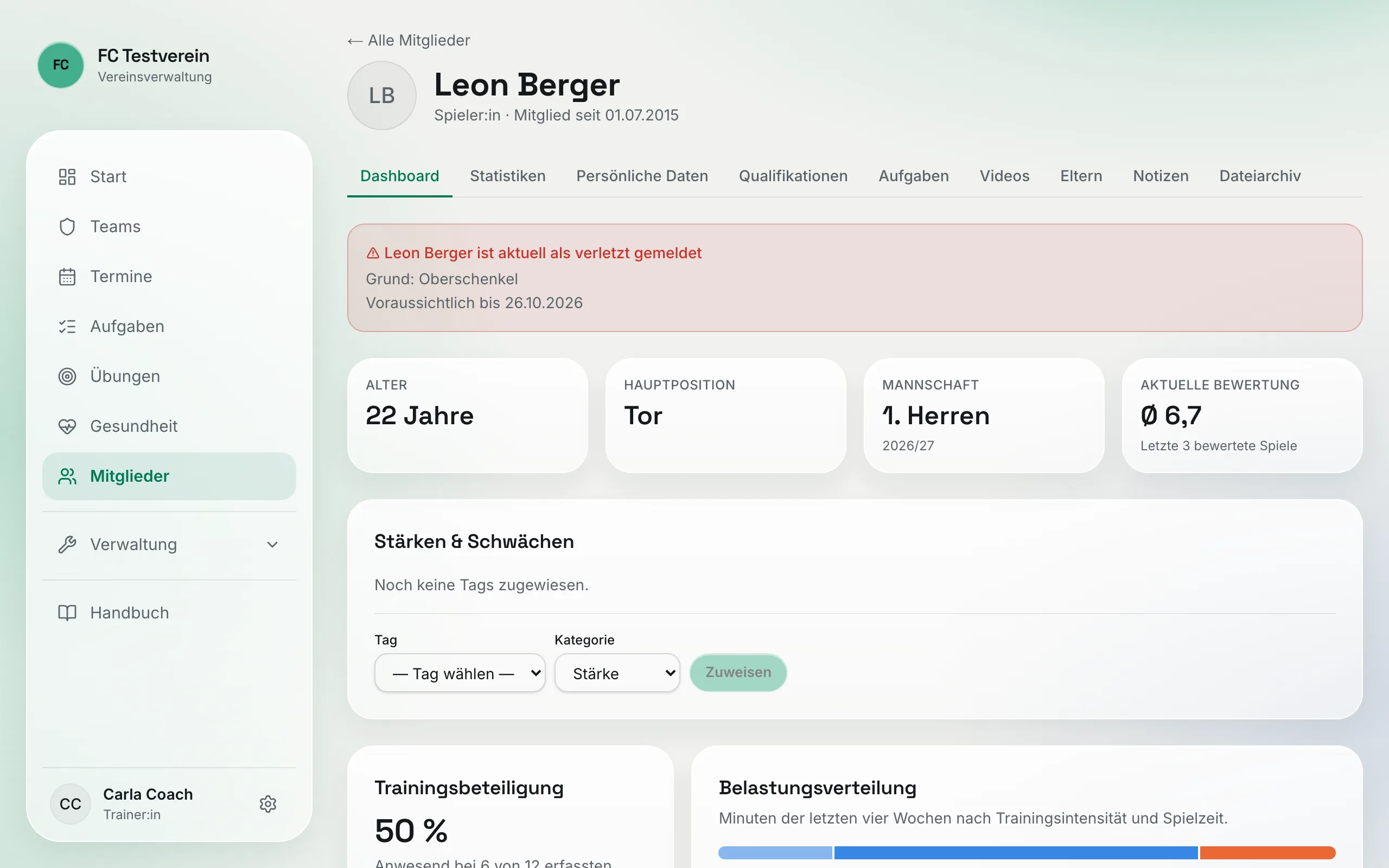Click the Termine calendar icon
The width and height of the screenshot is (1389, 868).
tap(67, 277)
